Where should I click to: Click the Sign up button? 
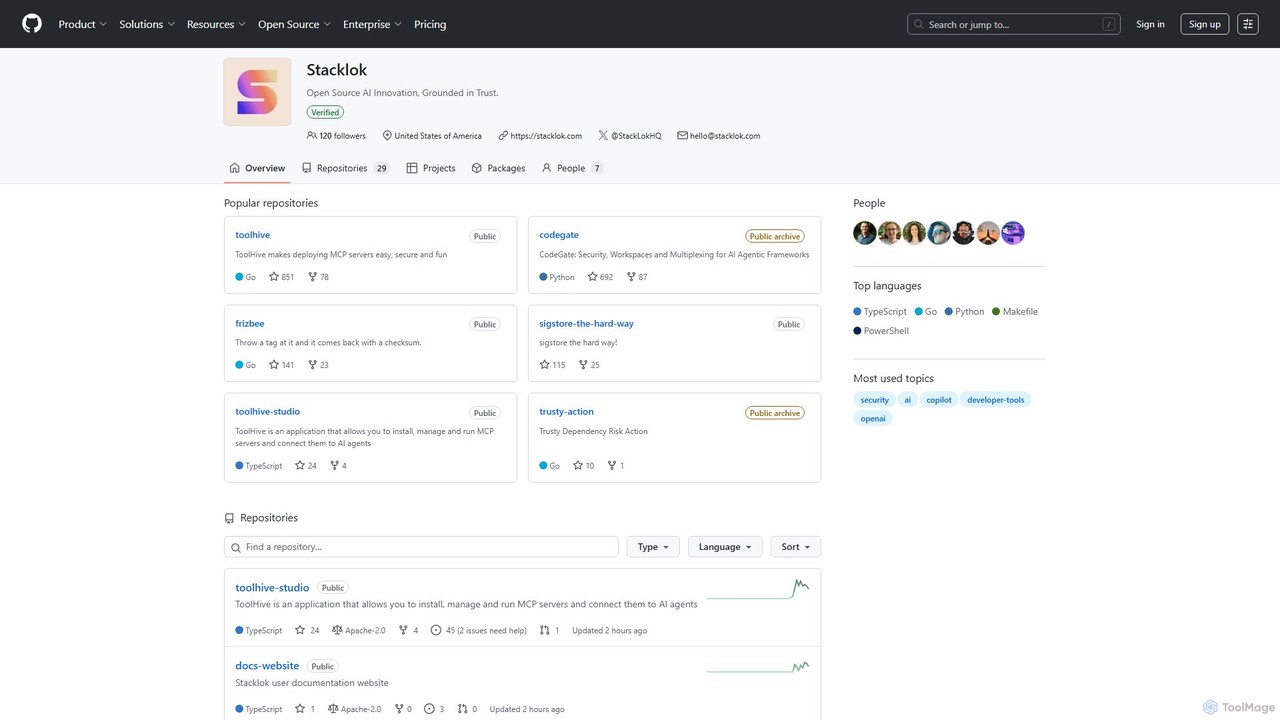coord(1205,24)
